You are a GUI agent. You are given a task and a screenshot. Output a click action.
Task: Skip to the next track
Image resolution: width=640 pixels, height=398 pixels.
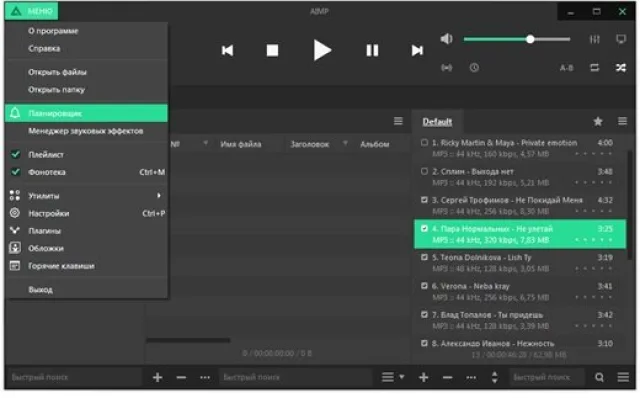417,51
